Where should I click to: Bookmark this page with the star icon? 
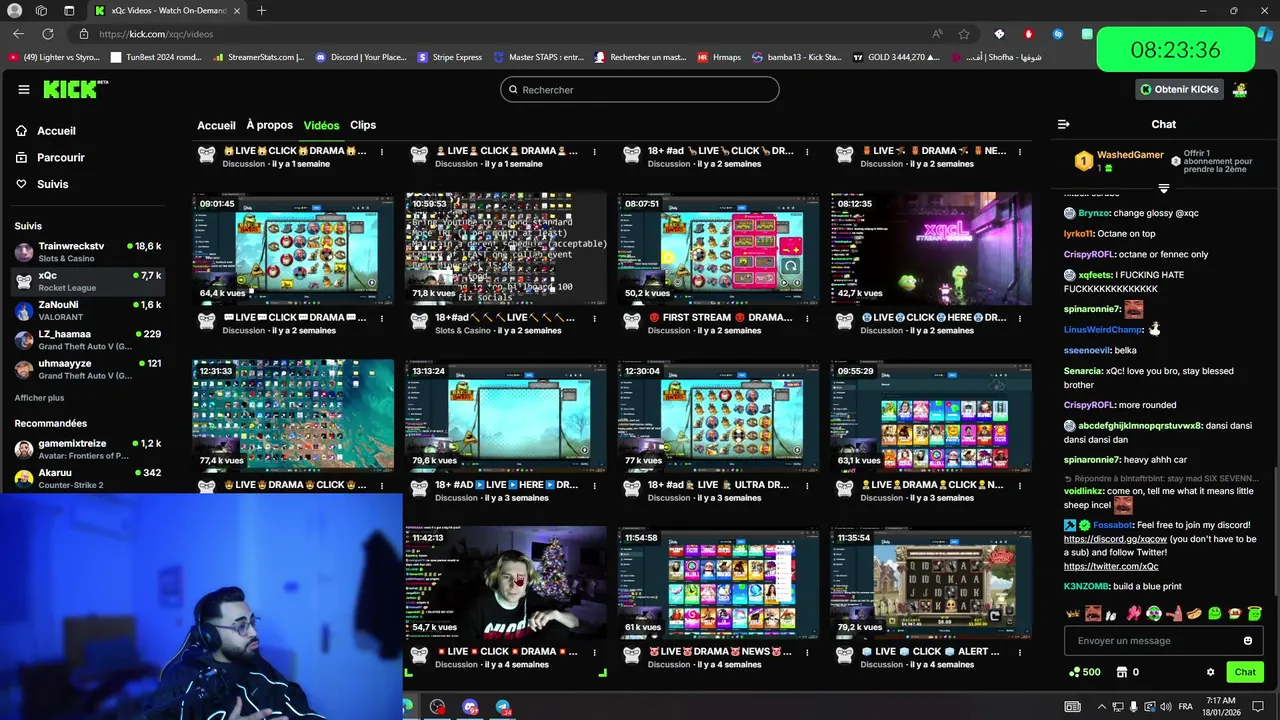pos(964,34)
